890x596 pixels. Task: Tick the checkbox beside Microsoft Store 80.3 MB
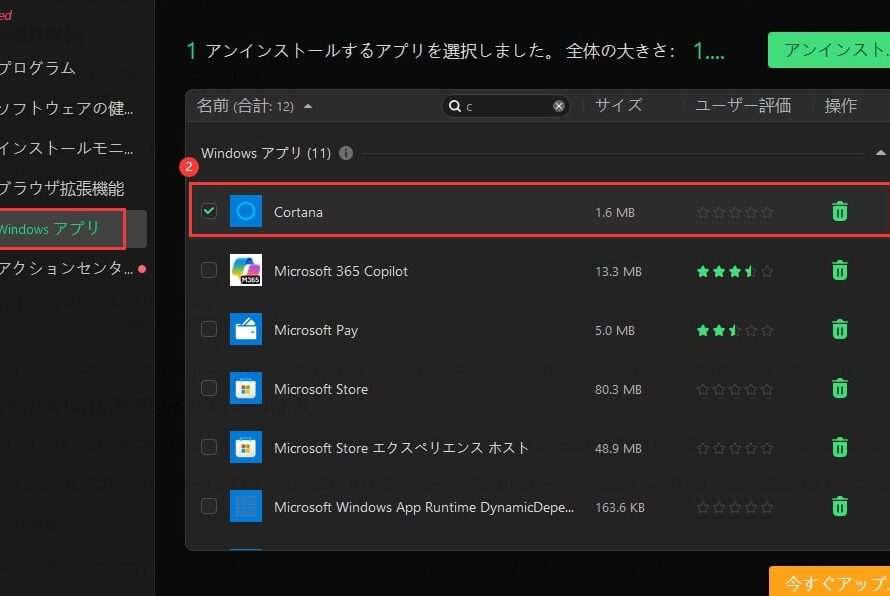point(209,388)
